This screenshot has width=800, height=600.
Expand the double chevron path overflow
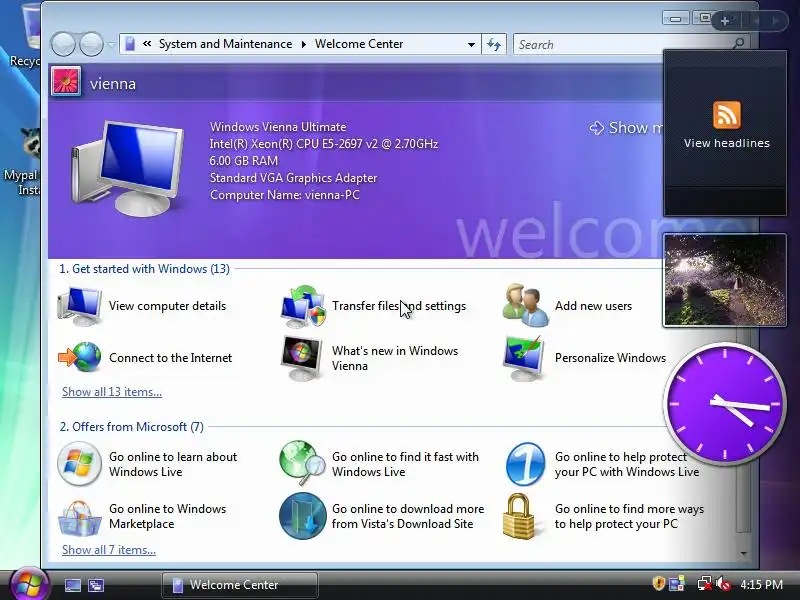point(147,44)
